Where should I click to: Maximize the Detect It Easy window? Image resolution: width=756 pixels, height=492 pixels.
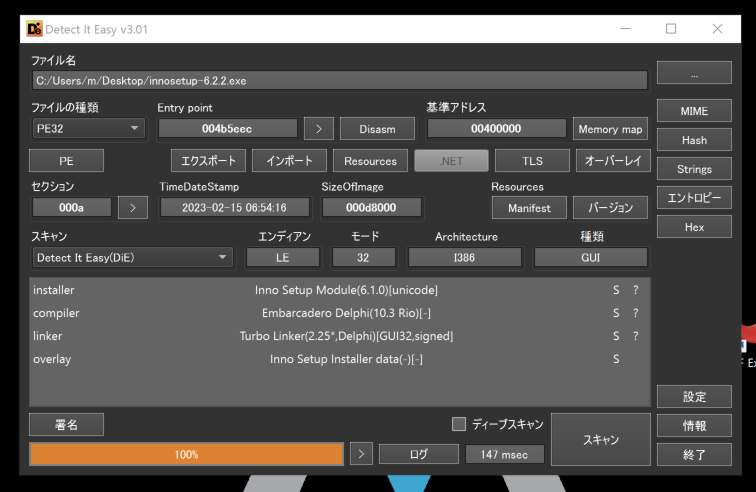671,29
